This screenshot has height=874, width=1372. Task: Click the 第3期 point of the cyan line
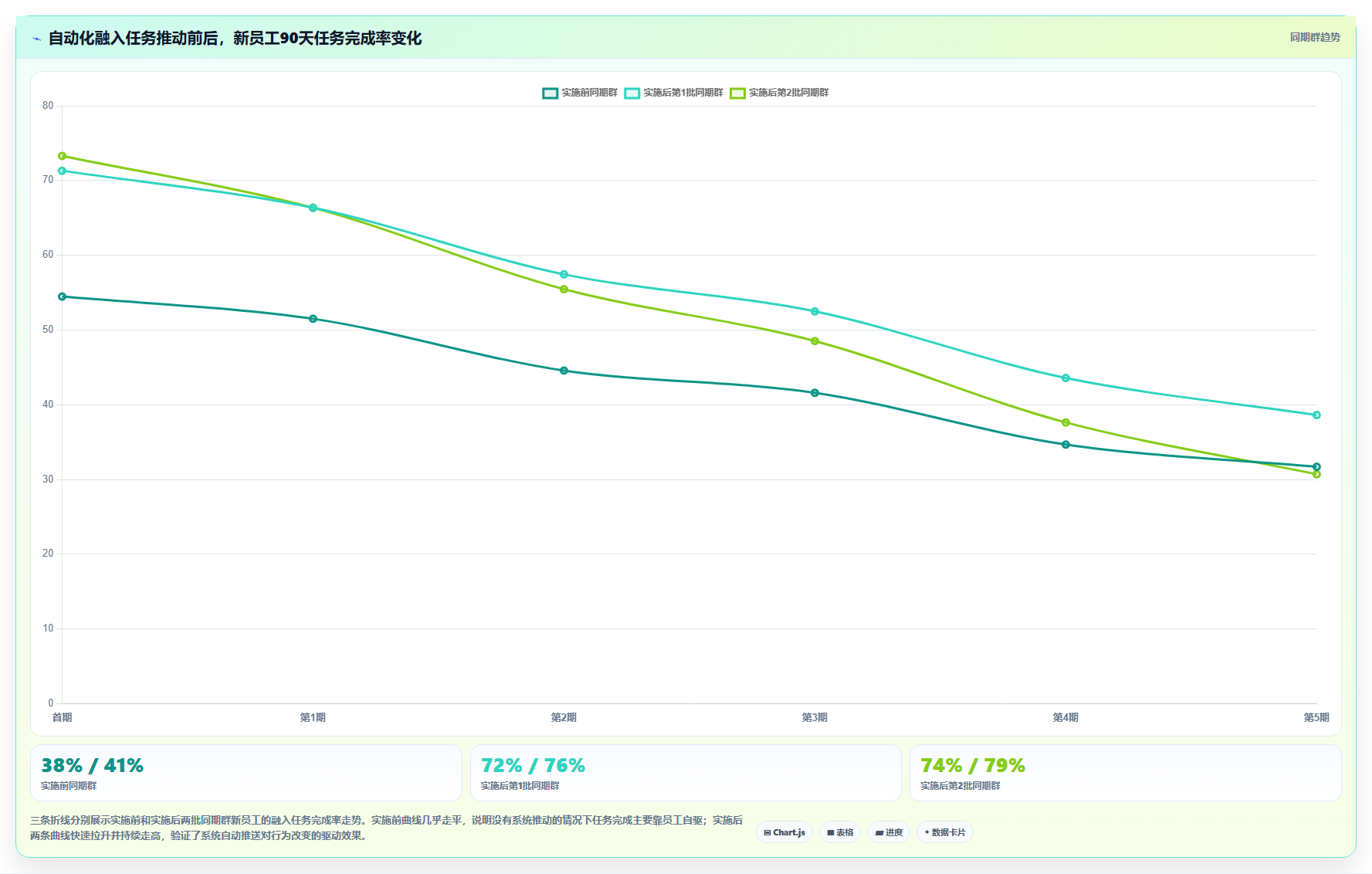(x=815, y=311)
